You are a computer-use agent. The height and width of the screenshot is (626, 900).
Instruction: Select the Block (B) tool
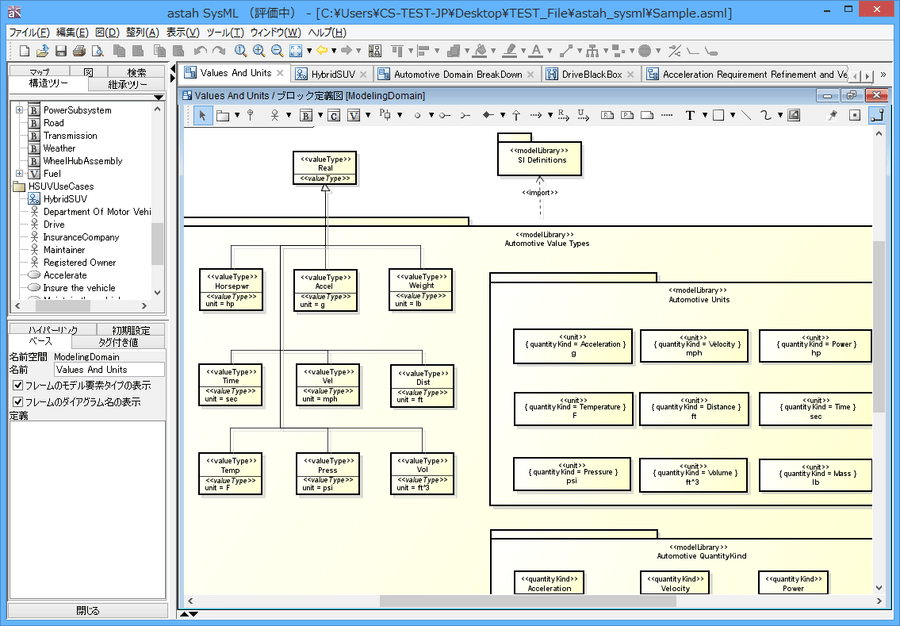[x=306, y=115]
